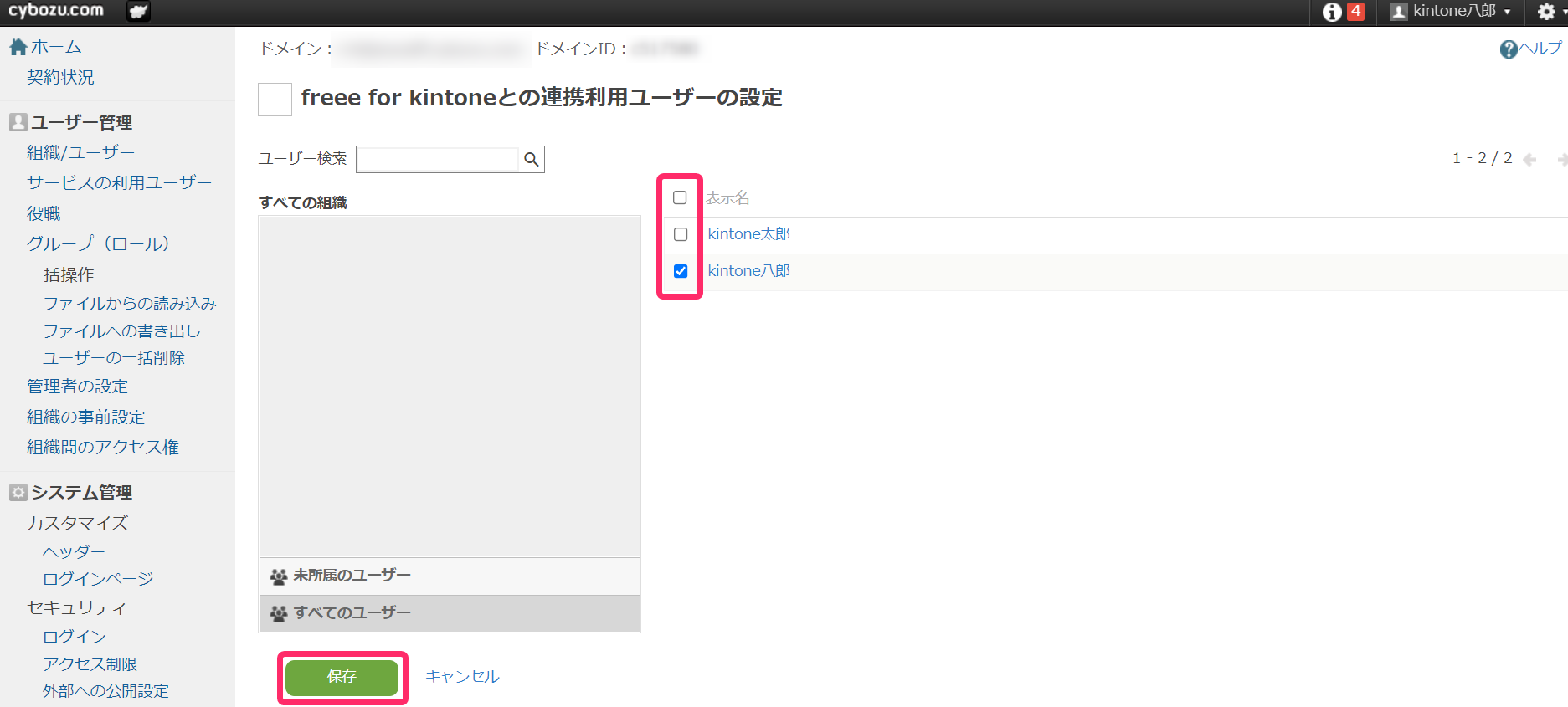Click the freee for kintone app icon box

click(x=275, y=100)
